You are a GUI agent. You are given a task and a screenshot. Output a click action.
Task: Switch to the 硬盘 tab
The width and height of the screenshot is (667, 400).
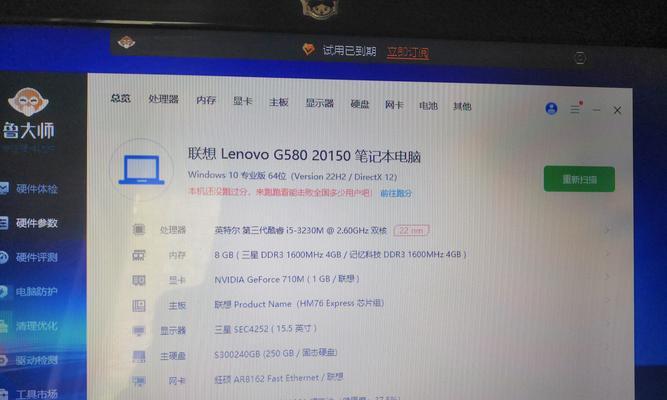[x=359, y=104]
